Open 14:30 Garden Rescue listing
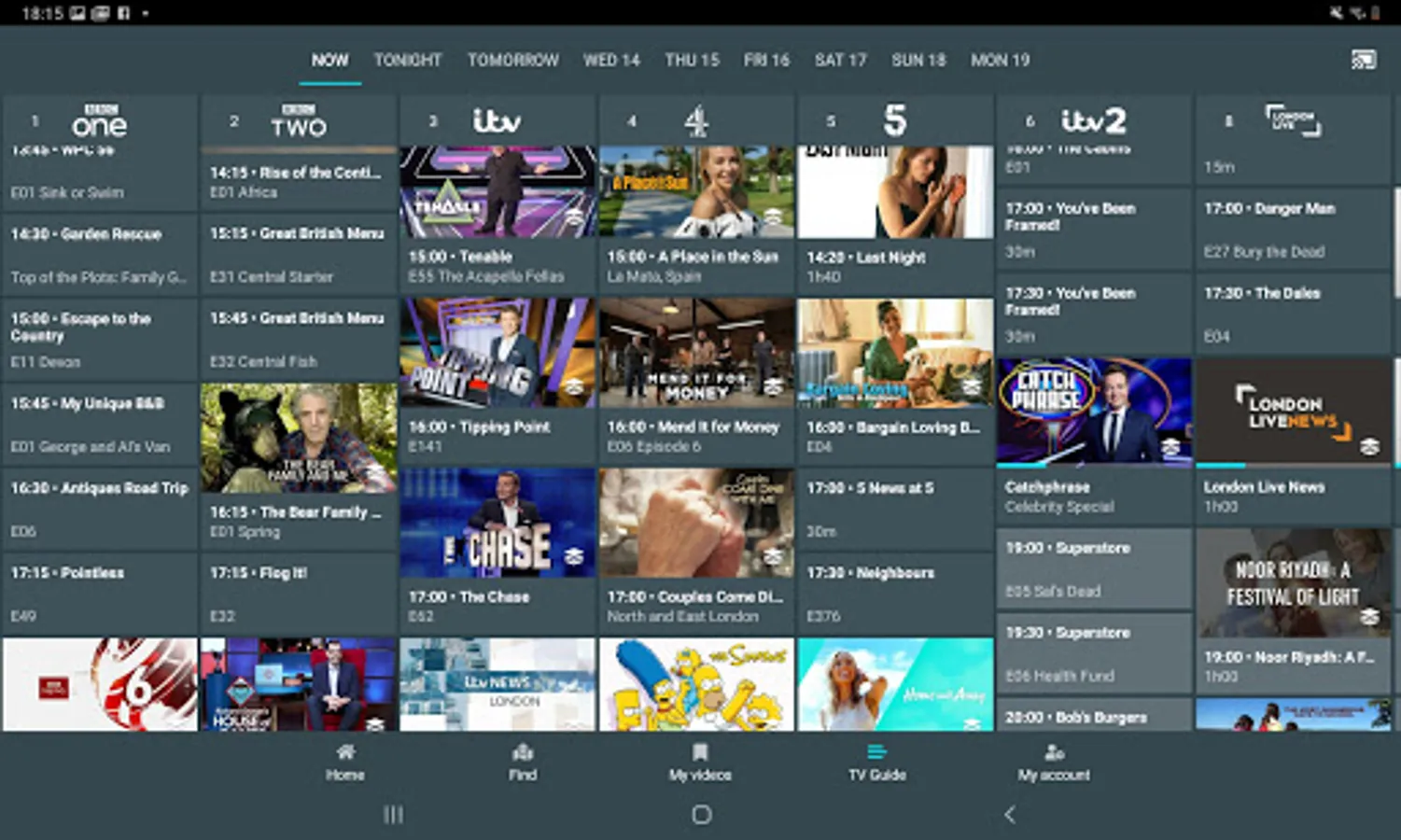 100,255
